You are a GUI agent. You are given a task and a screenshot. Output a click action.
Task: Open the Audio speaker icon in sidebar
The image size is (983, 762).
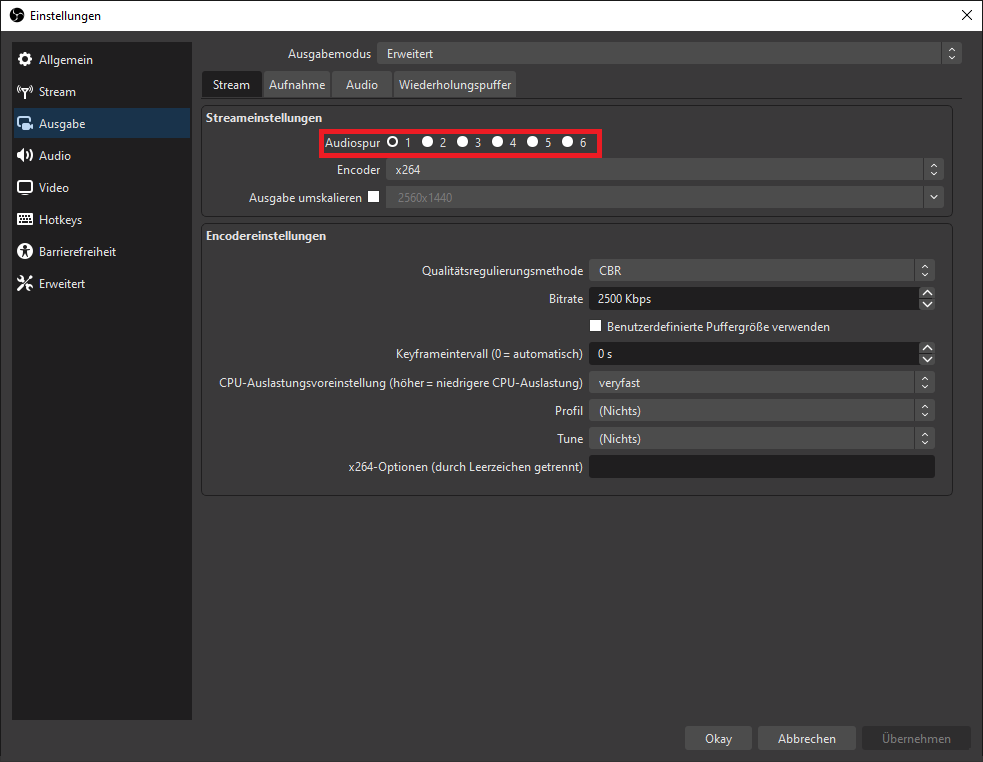25,156
